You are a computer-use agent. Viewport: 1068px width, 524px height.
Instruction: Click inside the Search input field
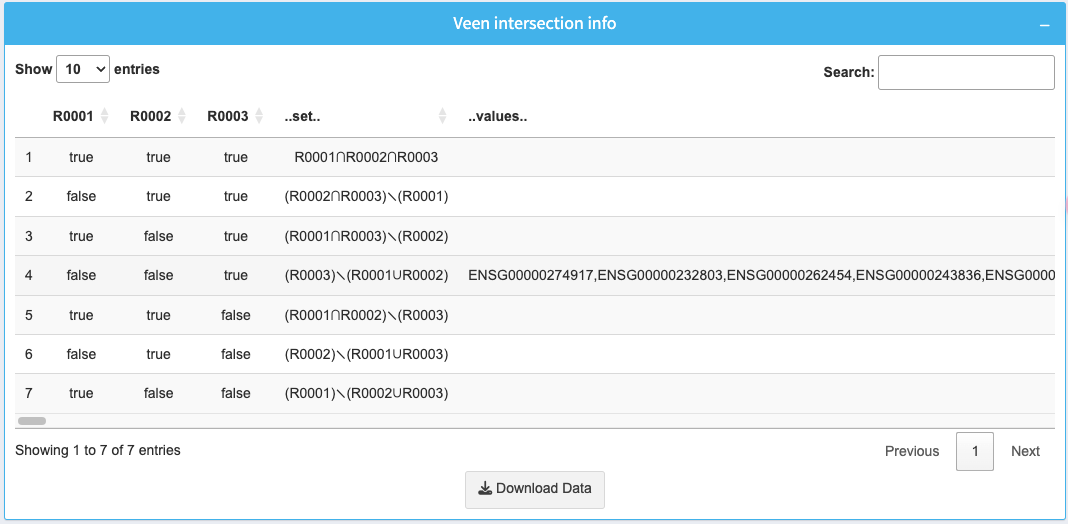pos(965,72)
